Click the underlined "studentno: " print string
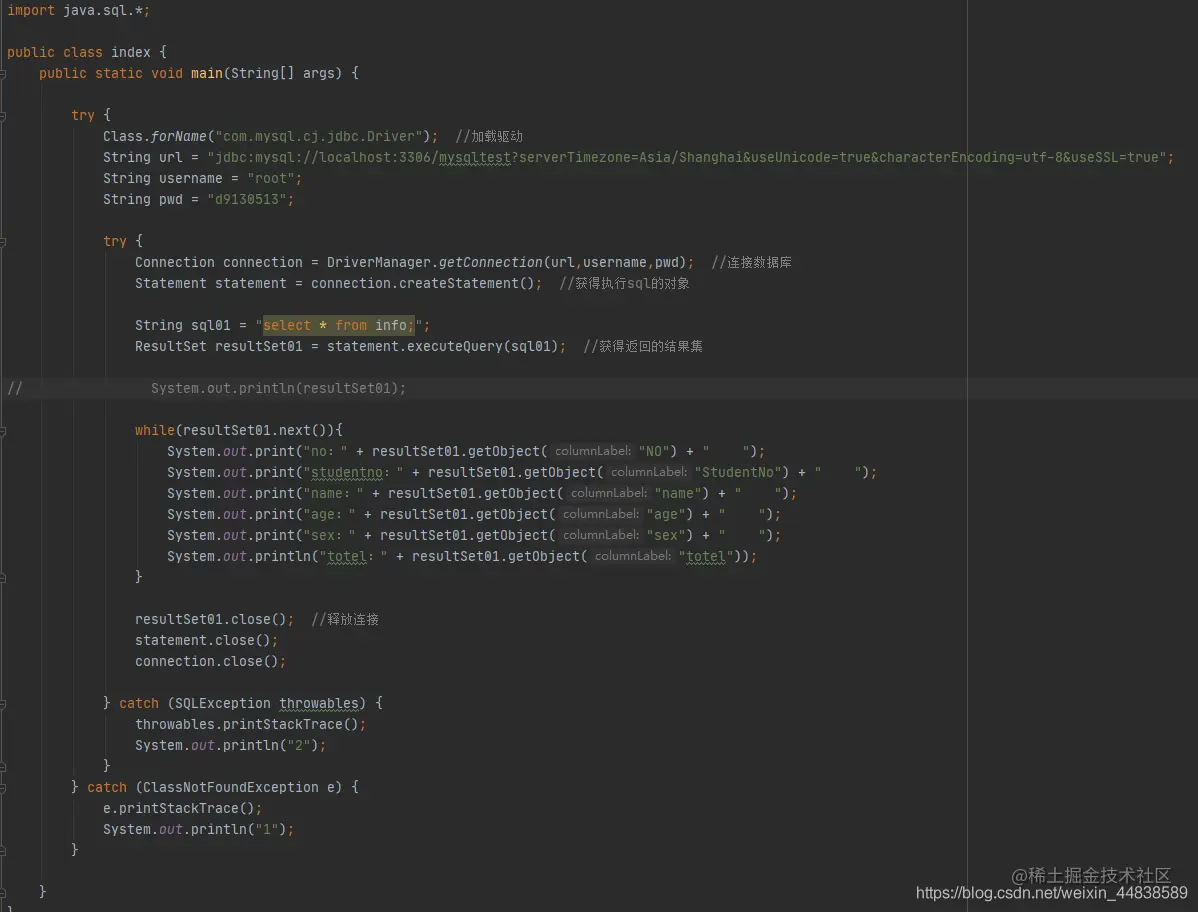Viewport: 1198px width, 912px height. (354, 473)
